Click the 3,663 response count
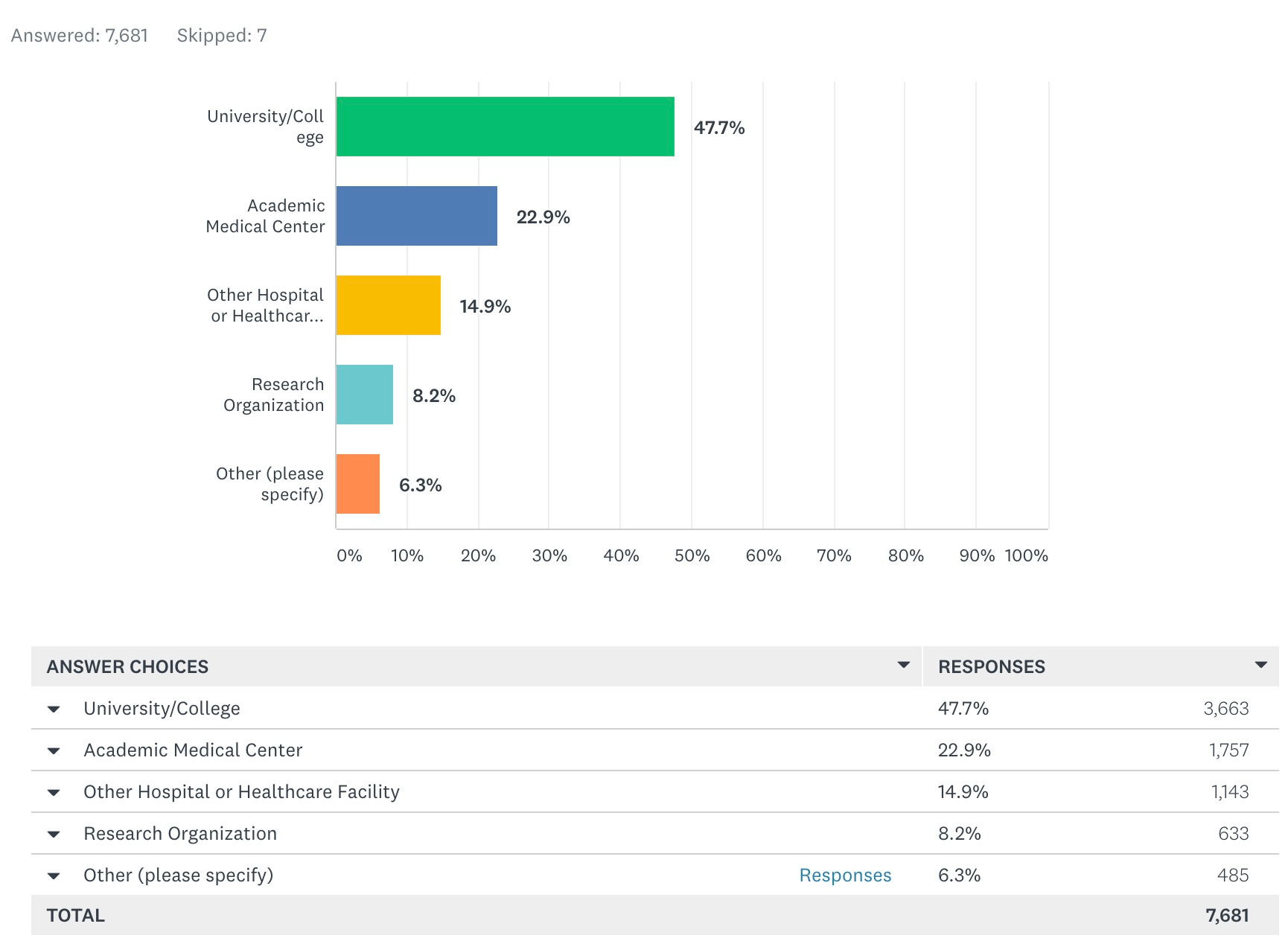 tap(1226, 709)
